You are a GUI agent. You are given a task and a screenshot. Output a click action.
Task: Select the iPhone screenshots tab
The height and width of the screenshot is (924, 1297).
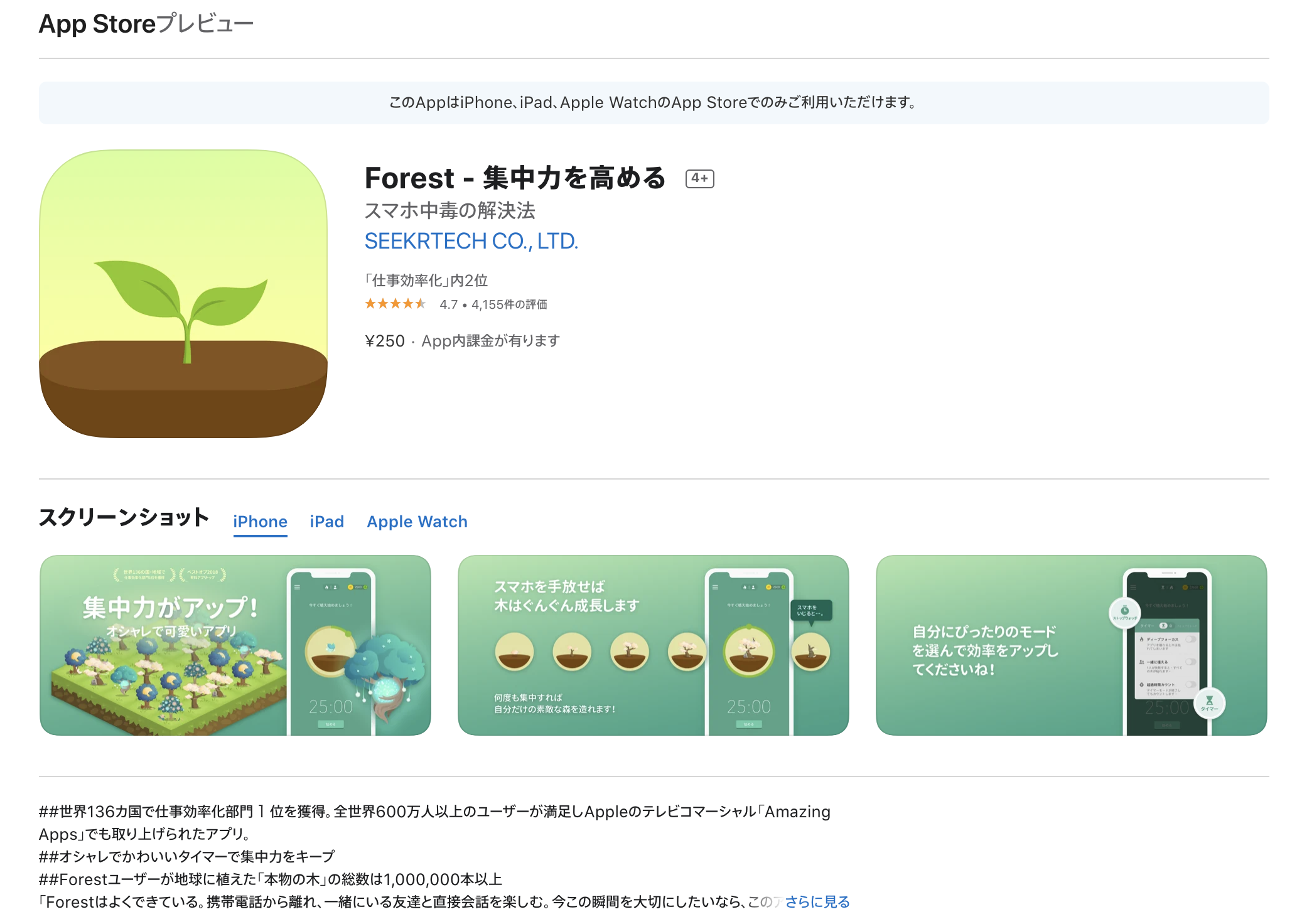260,522
